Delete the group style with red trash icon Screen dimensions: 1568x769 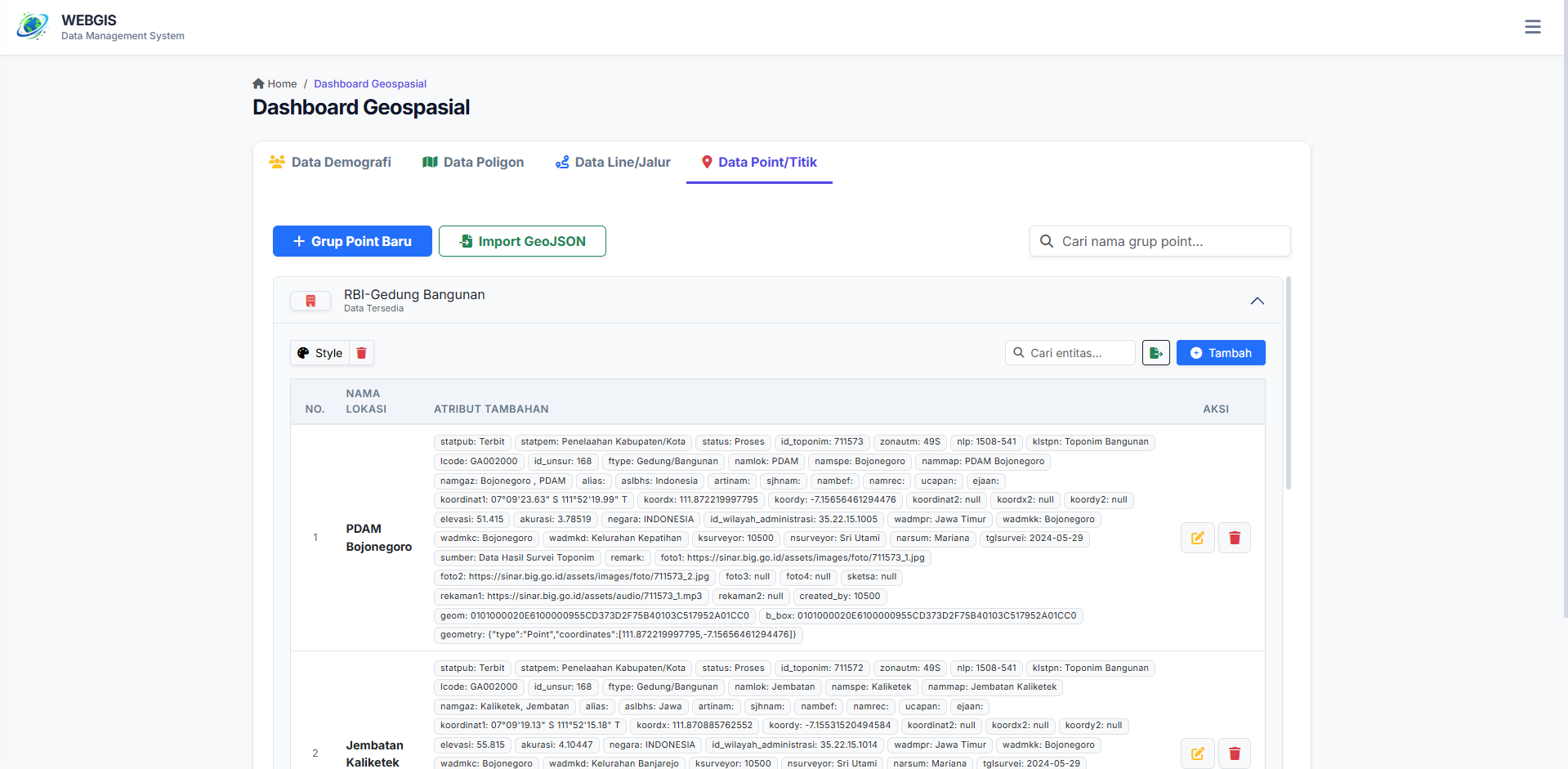pyautogui.click(x=361, y=353)
